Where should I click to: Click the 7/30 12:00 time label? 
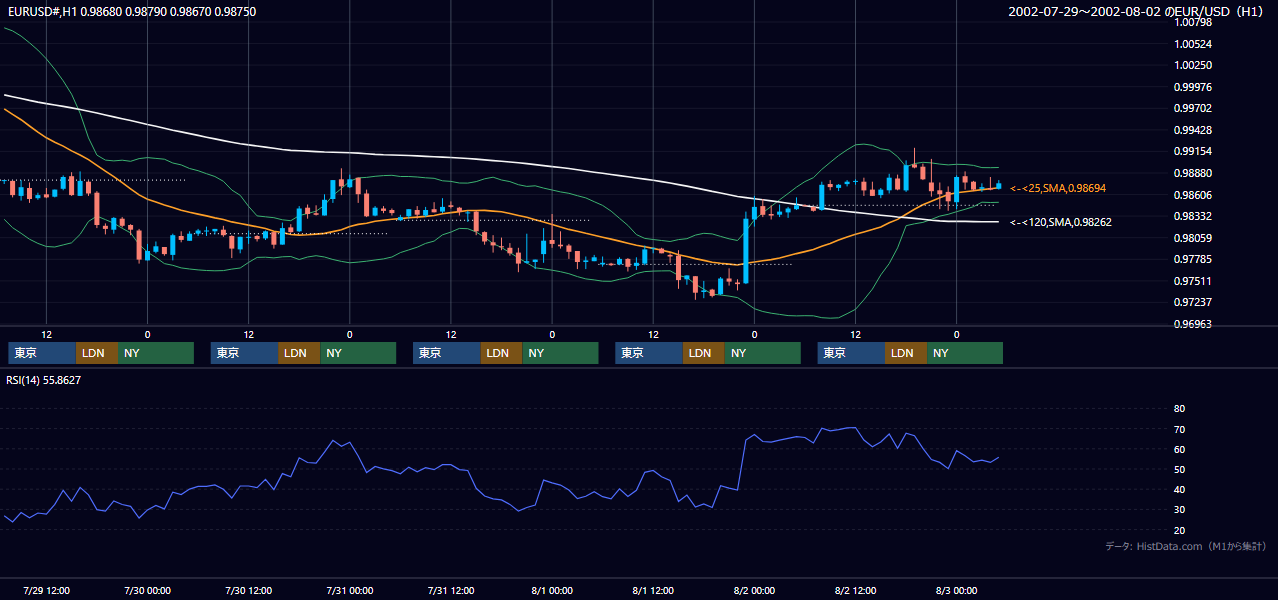[x=248, y=590]
